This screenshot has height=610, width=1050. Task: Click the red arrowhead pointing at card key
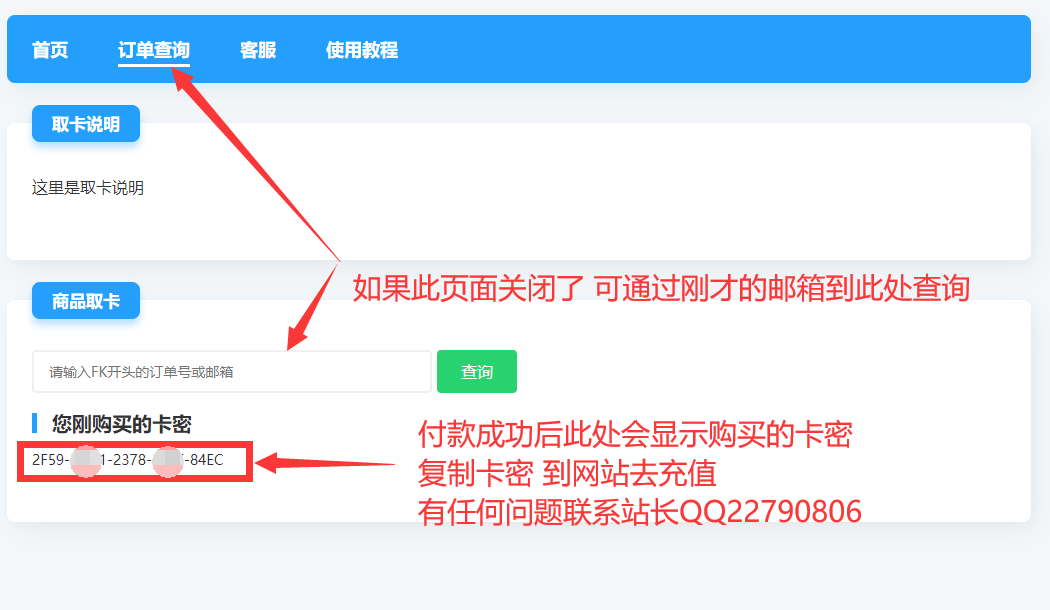pyautogui.click(x=267, y=462)
